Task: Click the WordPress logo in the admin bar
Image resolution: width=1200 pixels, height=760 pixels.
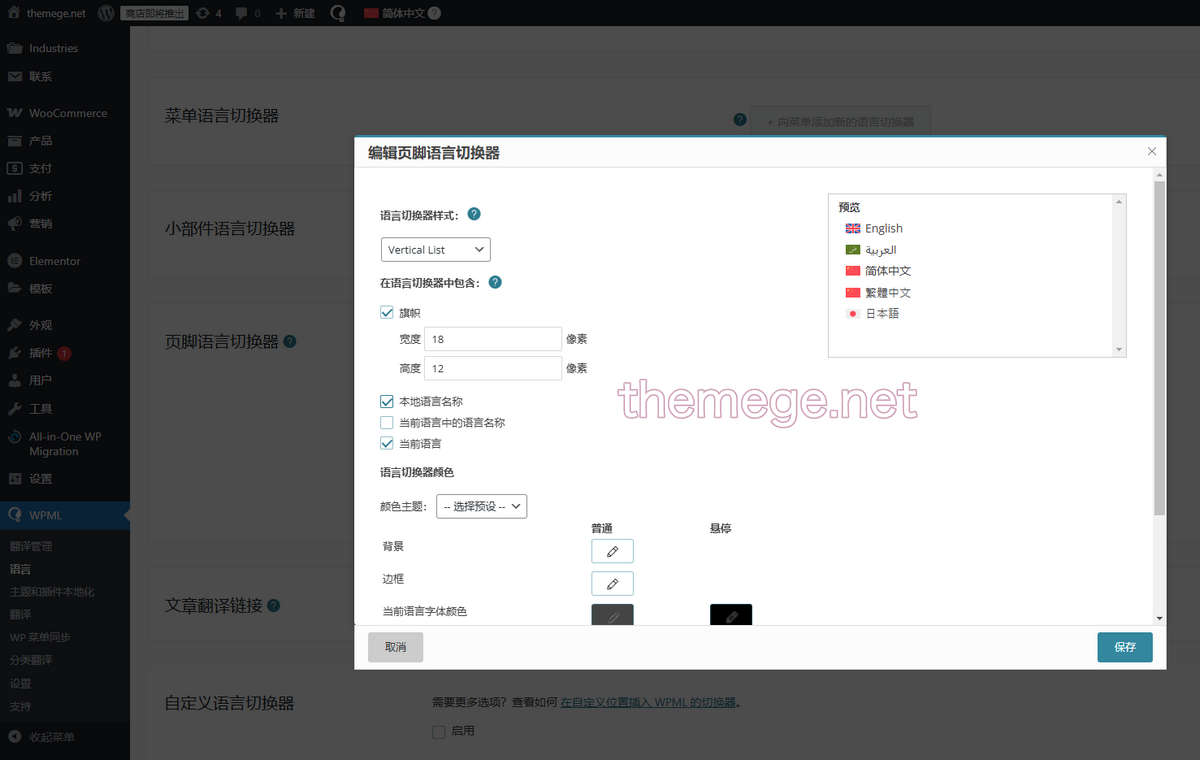Action: (x=106, y=13)
